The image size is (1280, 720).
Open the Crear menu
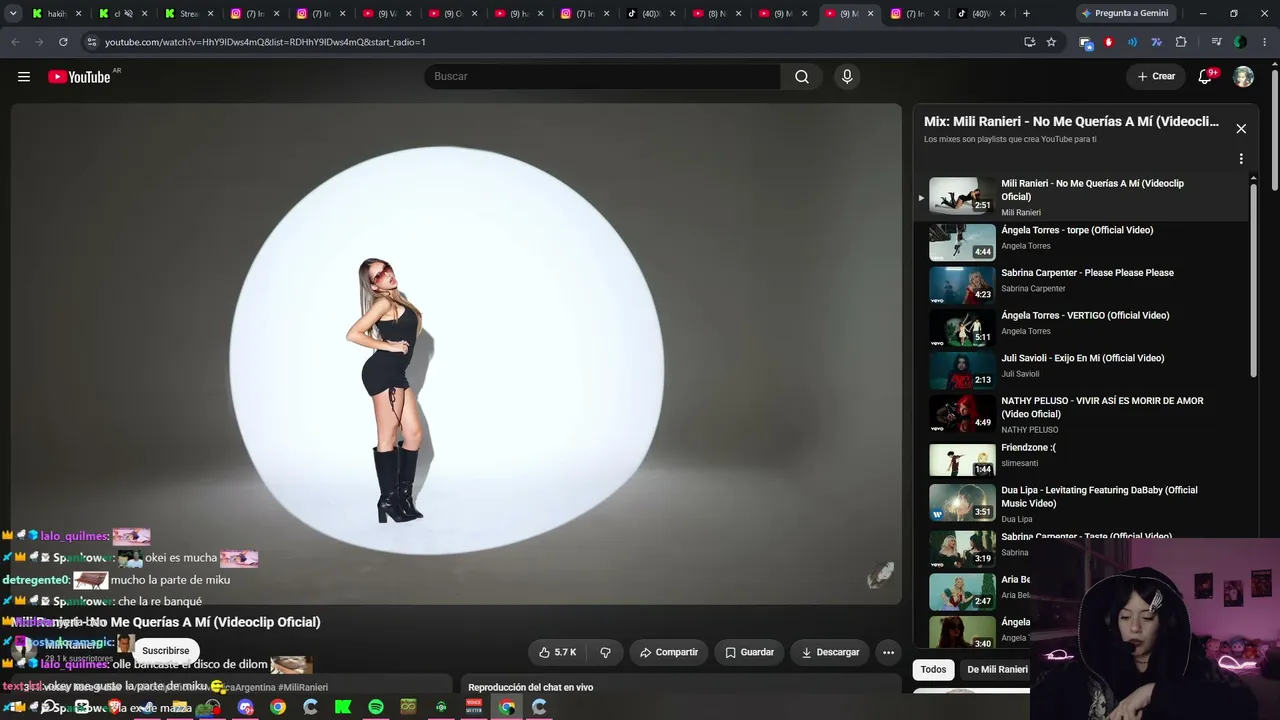click(x=1156, y=77)
